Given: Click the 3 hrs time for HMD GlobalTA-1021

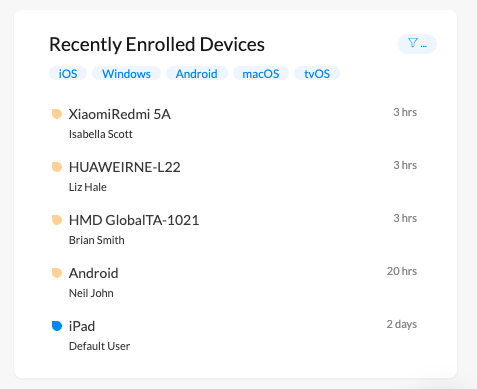Looking at the screenshot, I should pos(405,218).
